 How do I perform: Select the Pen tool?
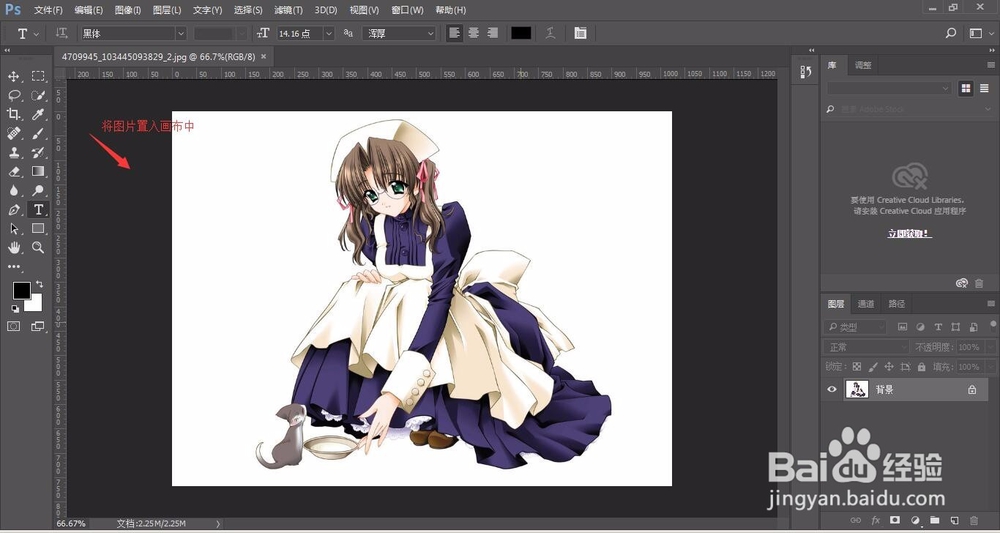pyautogui.click(x=13, y=209)
